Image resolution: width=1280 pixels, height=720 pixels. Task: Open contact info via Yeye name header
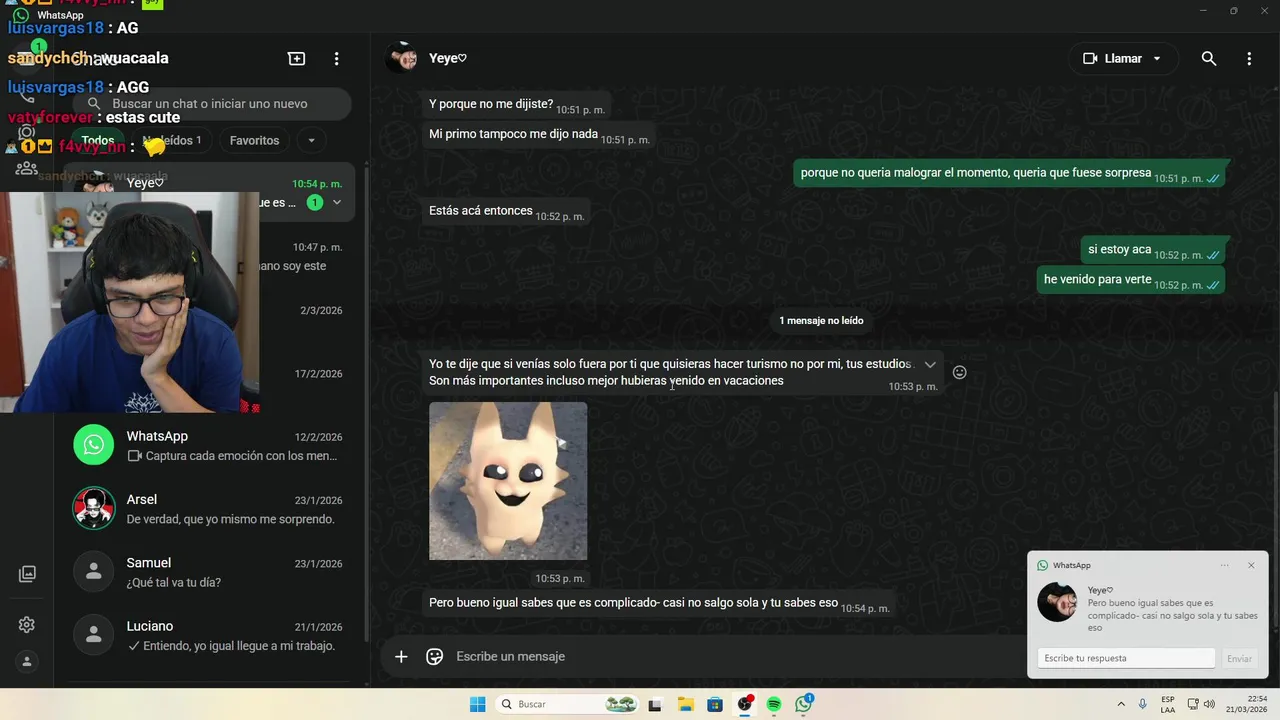[448, 58]
